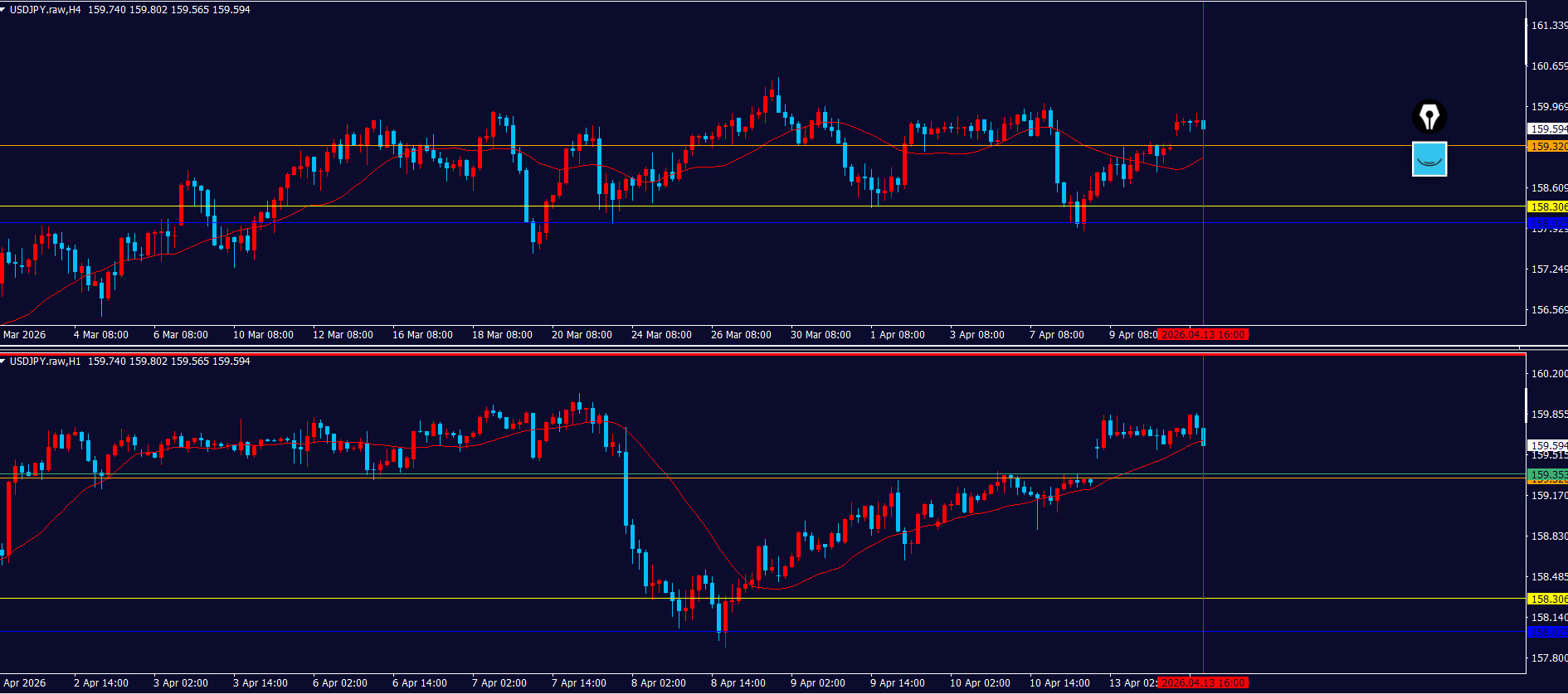Click the USDJPY.raw,H1 chart title text
1568x694 pixels.
pos(46,362)
